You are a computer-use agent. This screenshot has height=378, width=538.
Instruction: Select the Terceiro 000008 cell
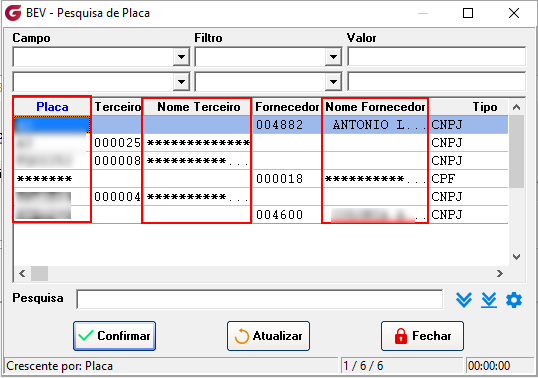[117, 161]
